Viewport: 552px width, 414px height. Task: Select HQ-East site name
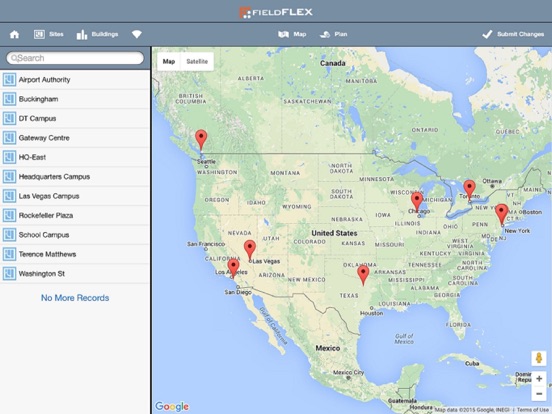coord(32,157)
